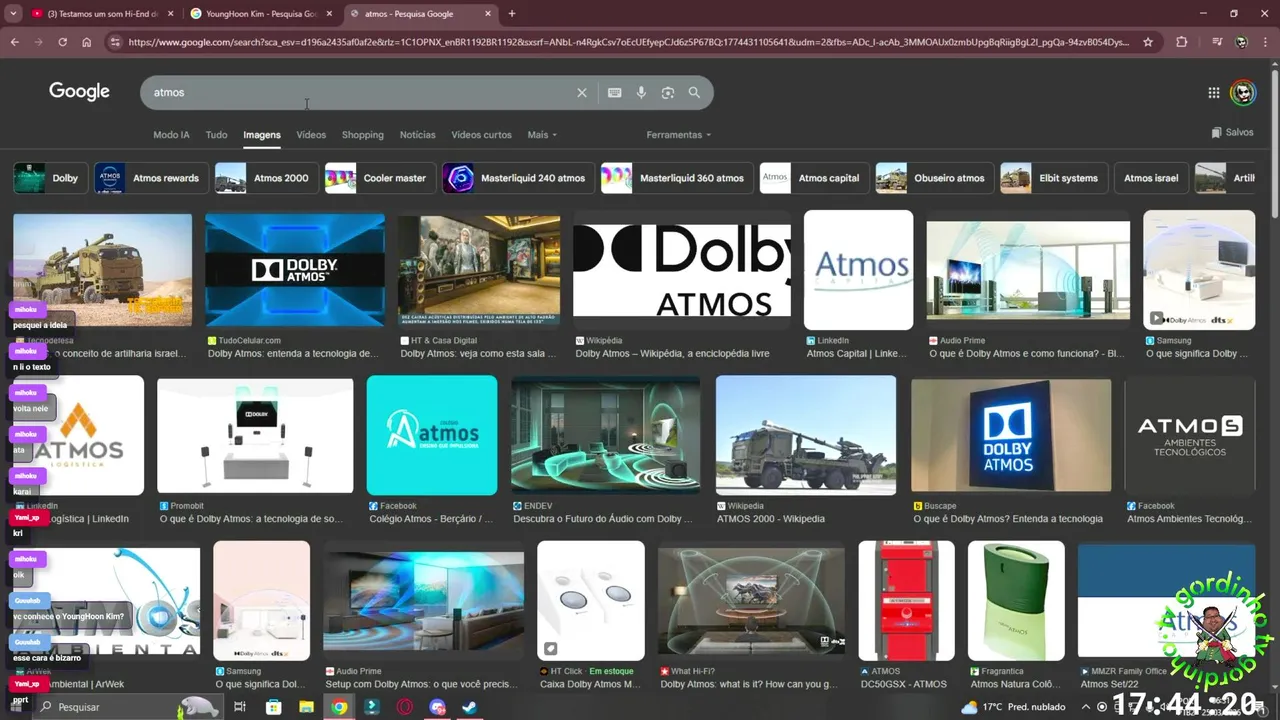Select the Atmos 2000 chip
Screen dimensions: 1280x720
pos(266,178)
